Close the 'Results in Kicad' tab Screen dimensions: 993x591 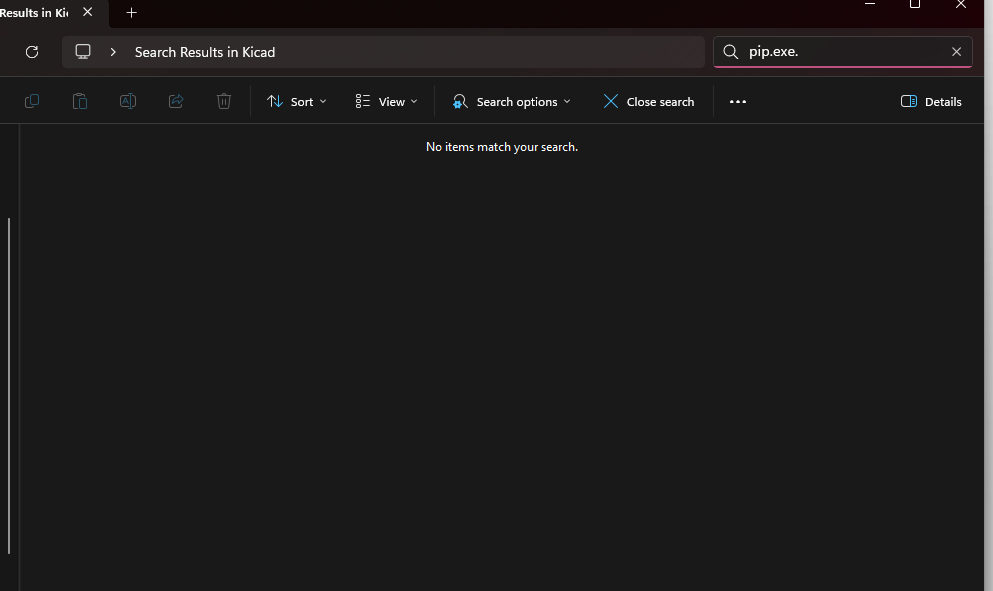click(x=87, y=13)
